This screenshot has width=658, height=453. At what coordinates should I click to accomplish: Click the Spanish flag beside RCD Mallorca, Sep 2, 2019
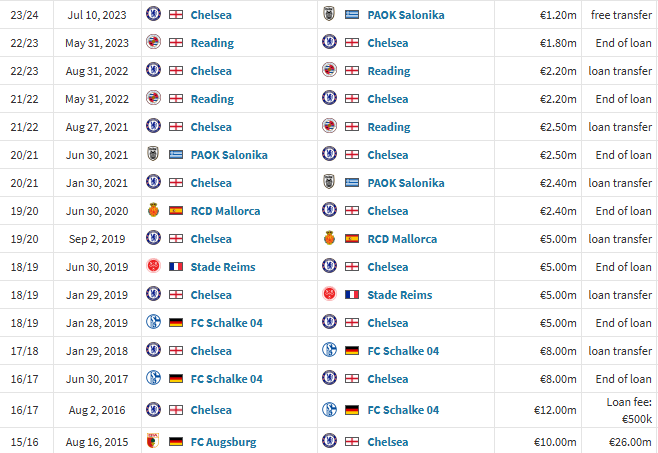coord(352,238)
